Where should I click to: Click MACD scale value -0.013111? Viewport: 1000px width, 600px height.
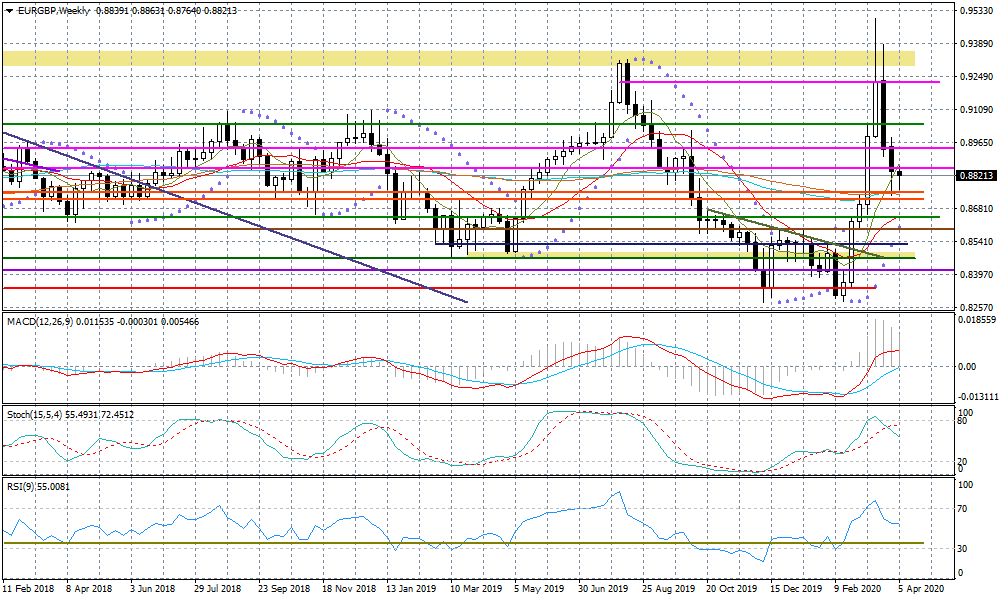(x=978, y=397)
